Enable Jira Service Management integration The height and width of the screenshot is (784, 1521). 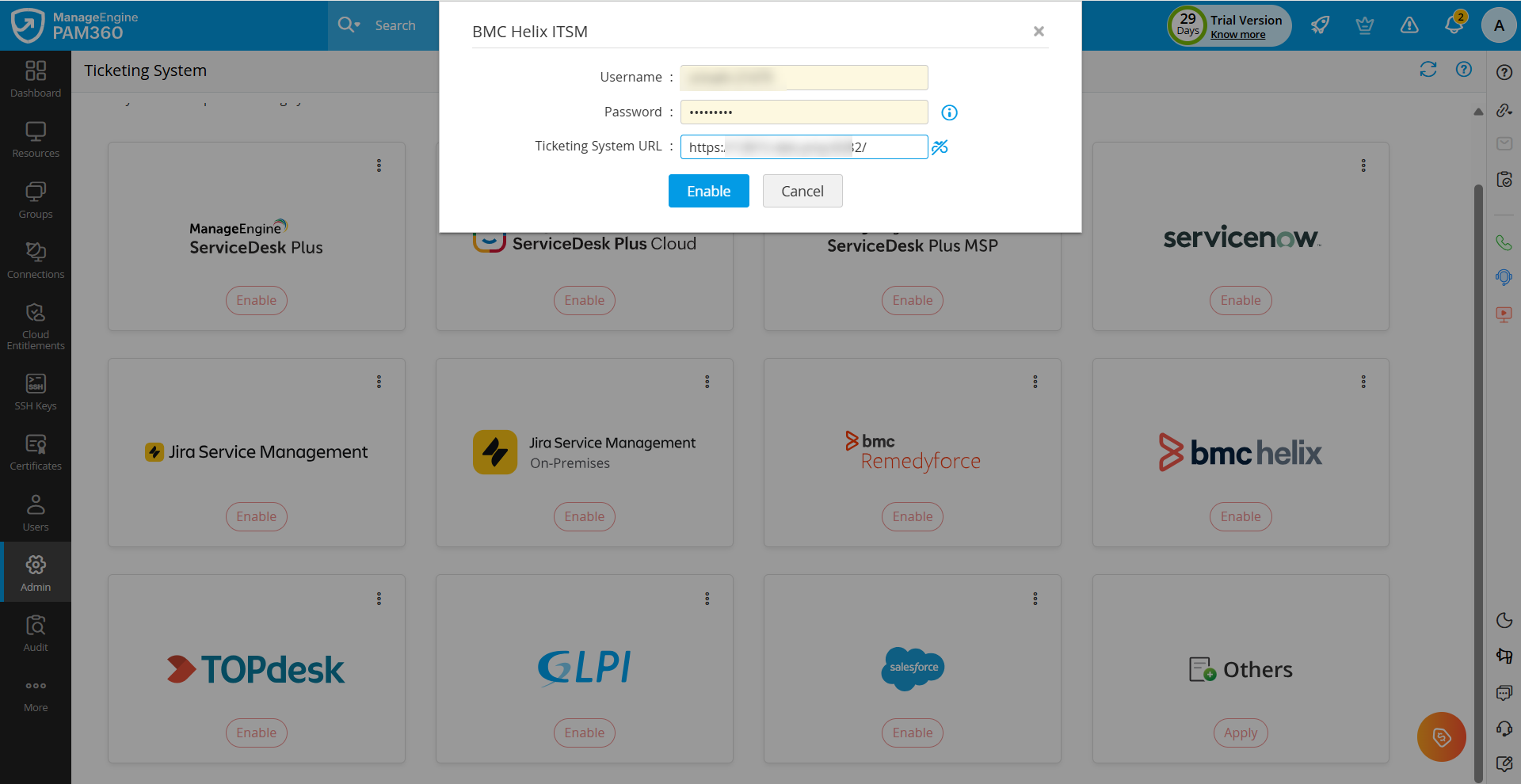point(257,516)
